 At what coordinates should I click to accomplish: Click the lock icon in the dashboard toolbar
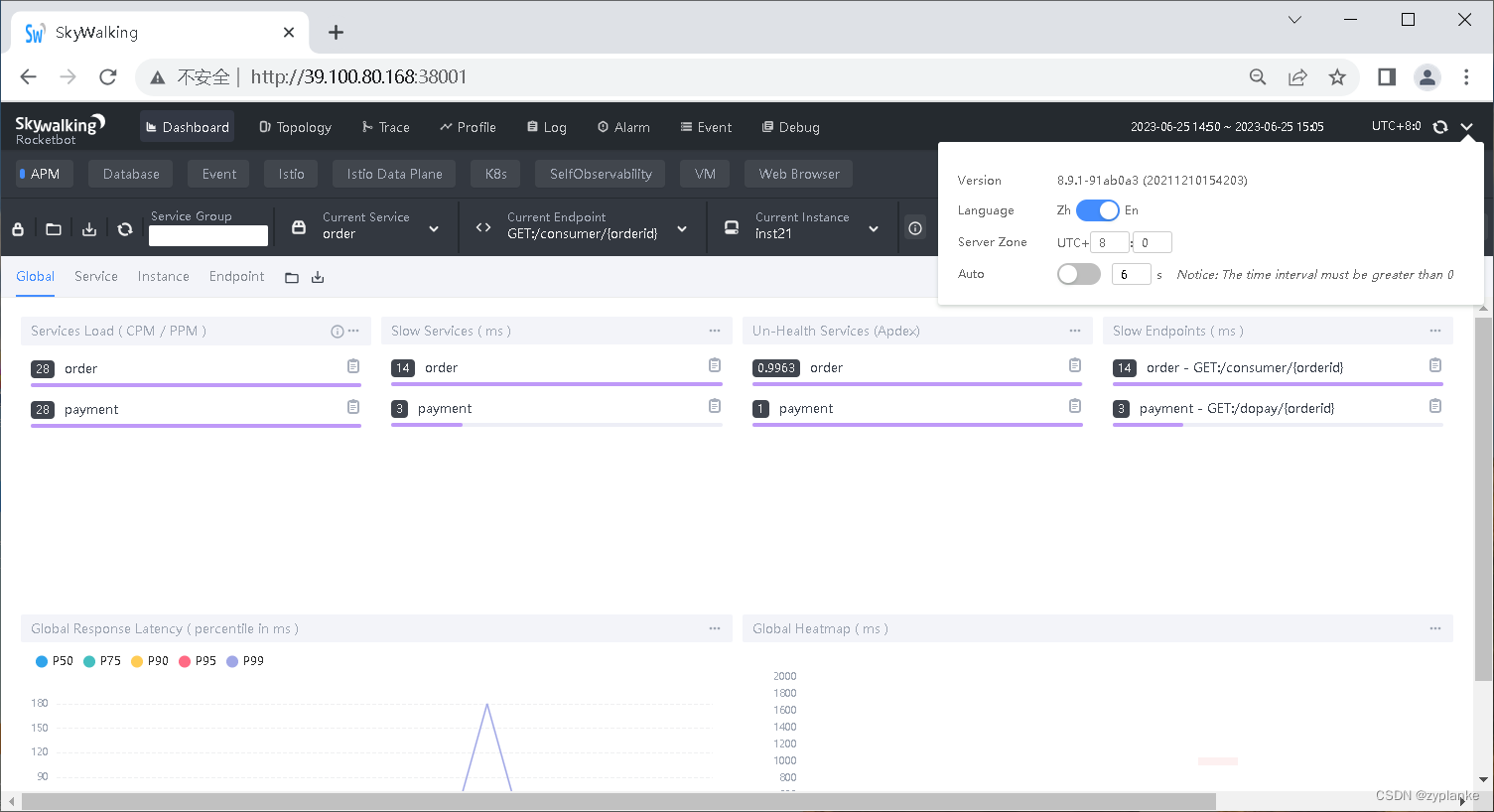pyautogui.click(x=17, y=227)
